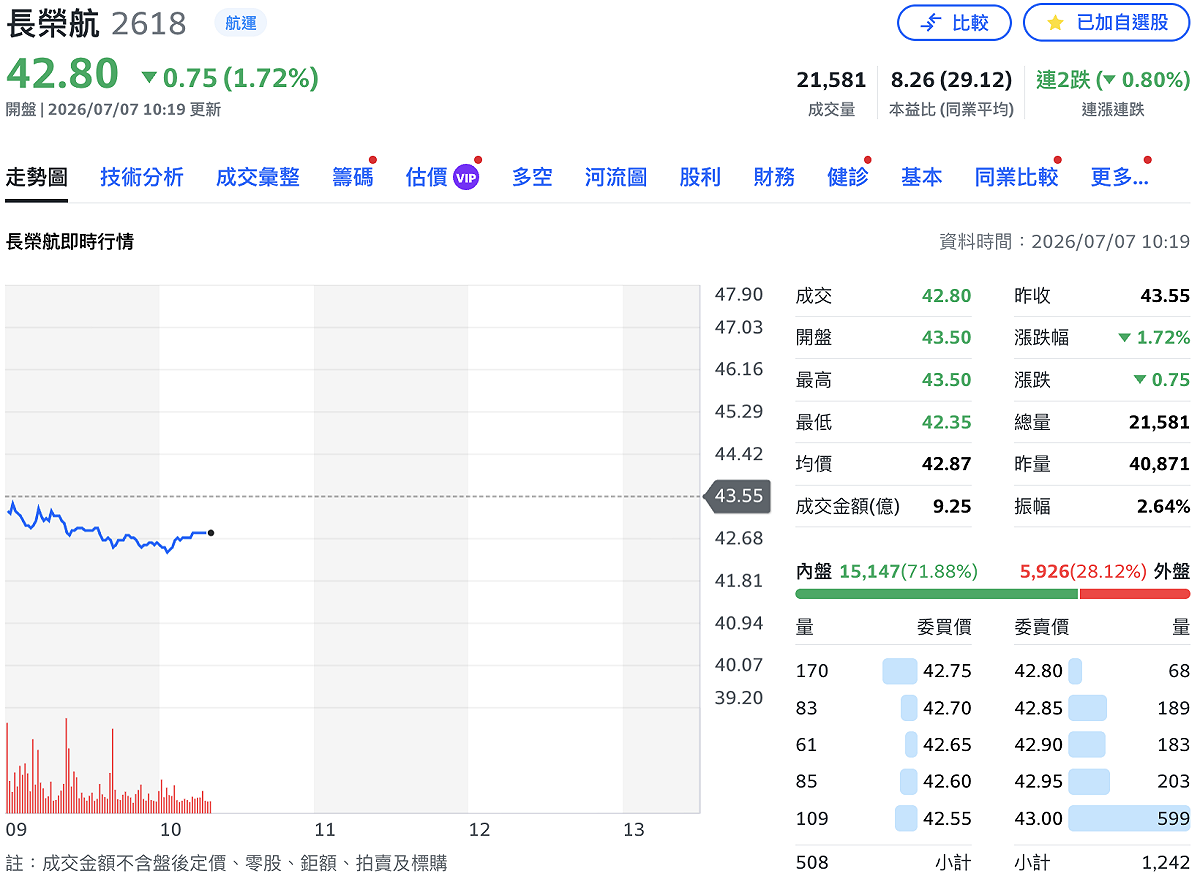Image resolution: width=1200 pixels, height=879 pixels.
Task: Click ask price 42.85
Action: (x=1039, y=708)
